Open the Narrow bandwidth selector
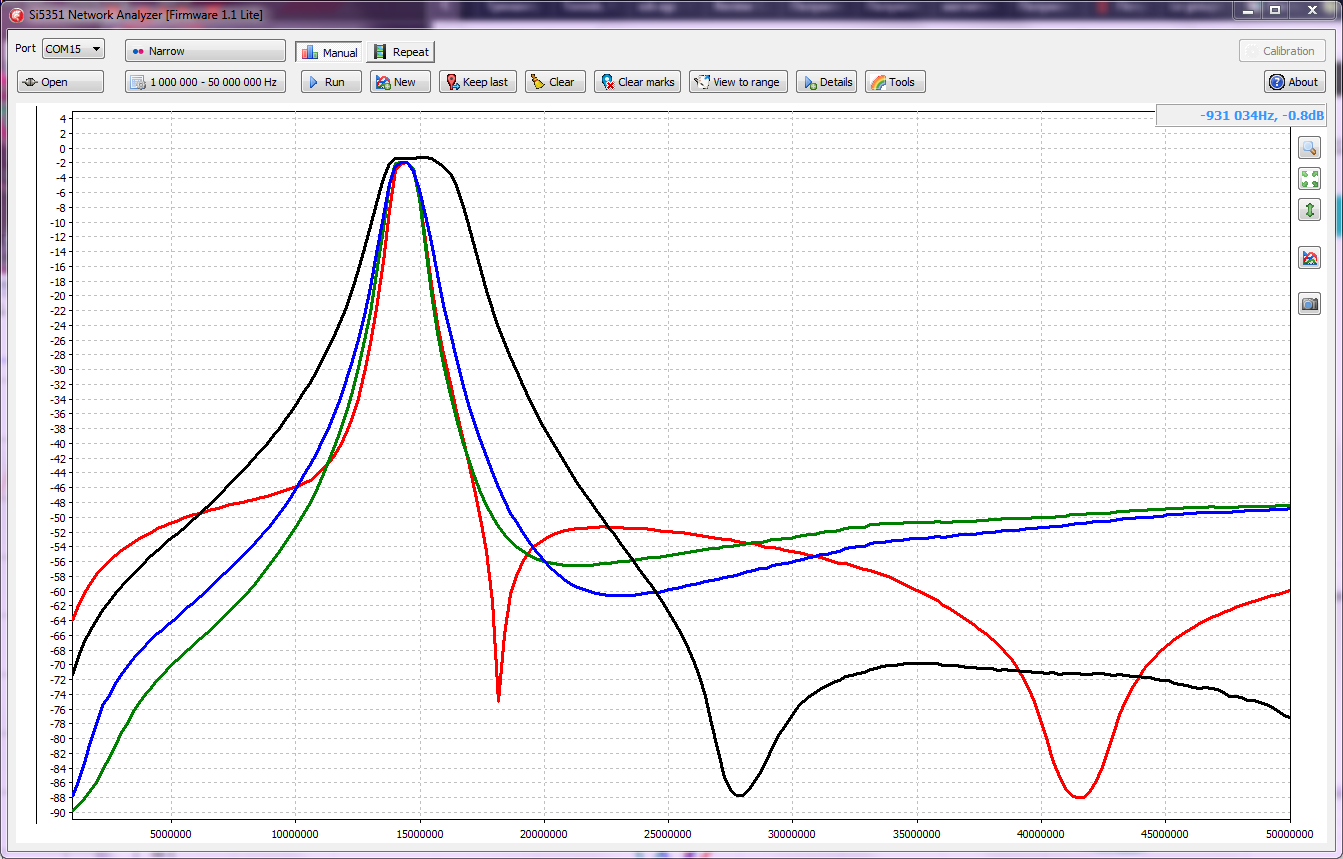 (x=205, y=51)
